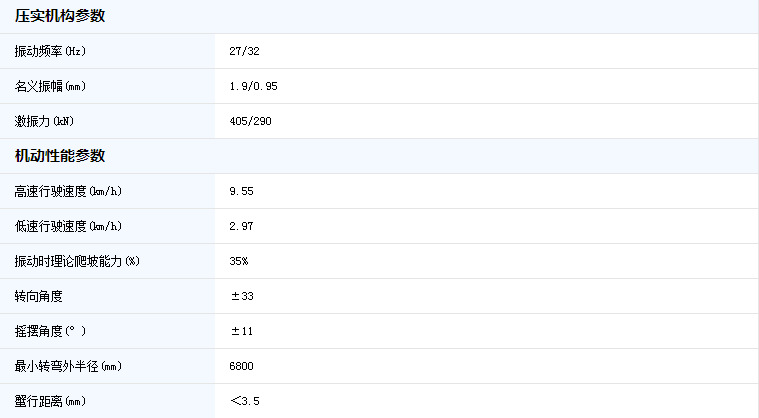
Task: Select the 摇摆角度(°) row label
Action: pos(51,331)
